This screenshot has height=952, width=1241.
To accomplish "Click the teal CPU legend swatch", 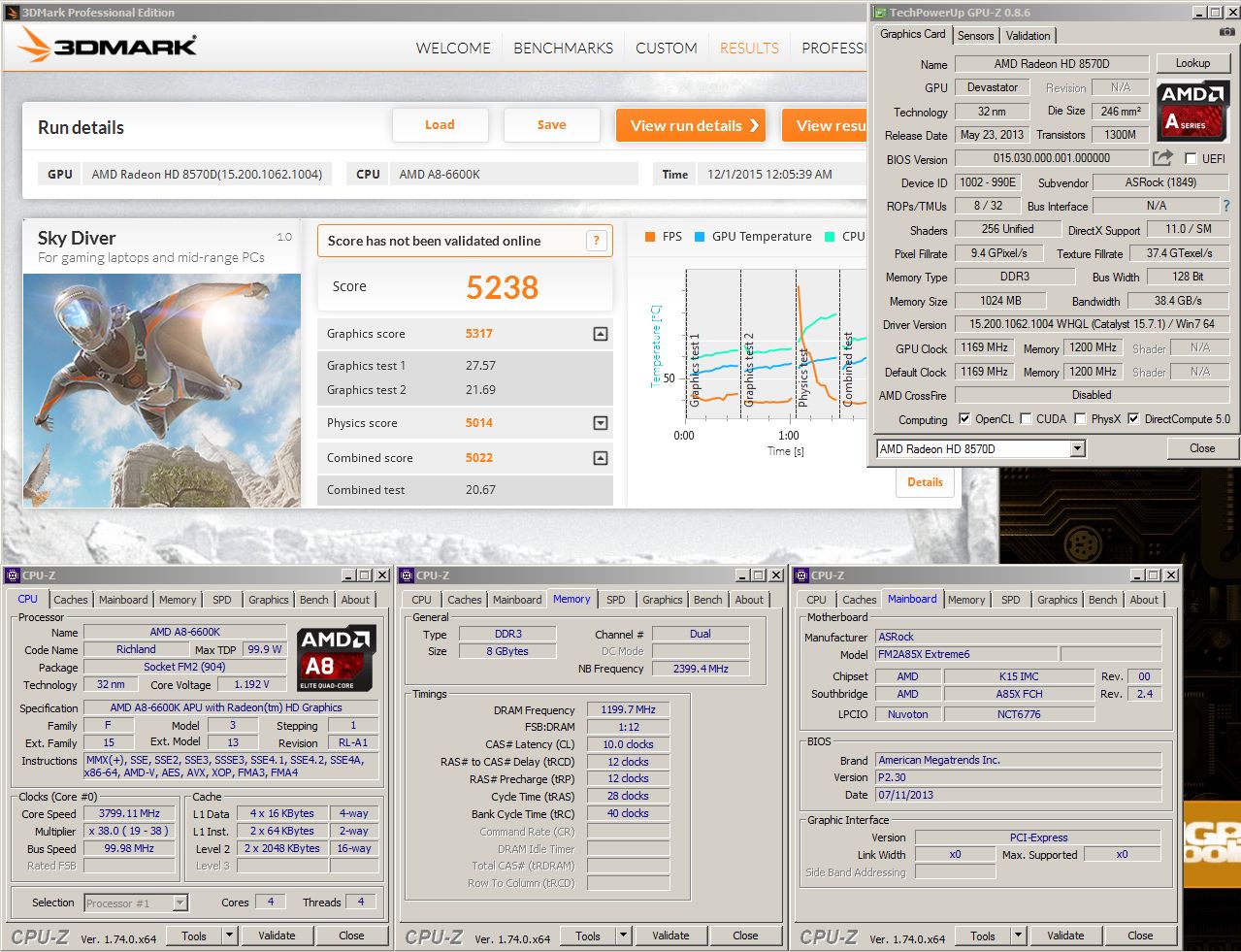I will (830, 237).
